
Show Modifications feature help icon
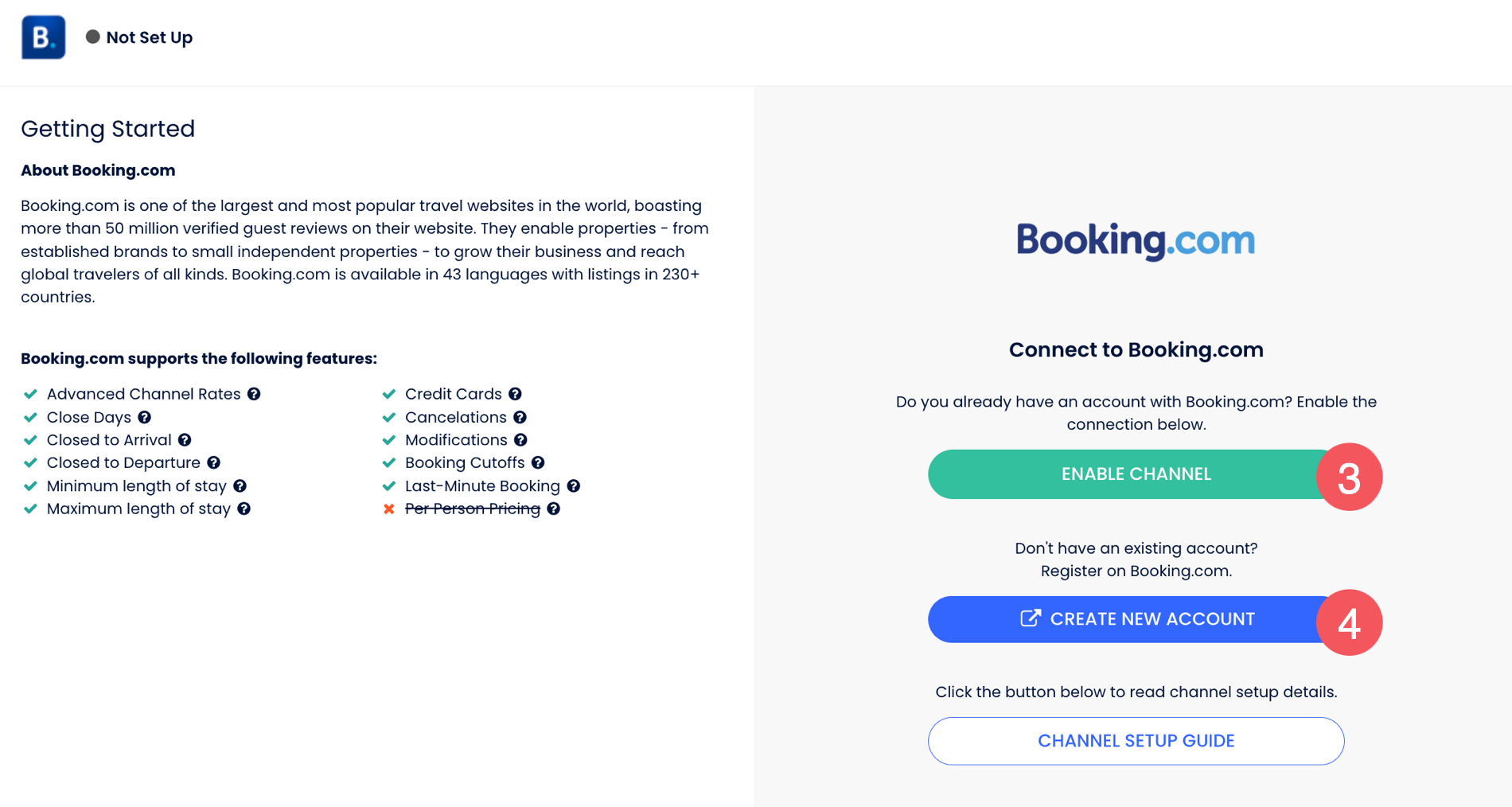520,440
